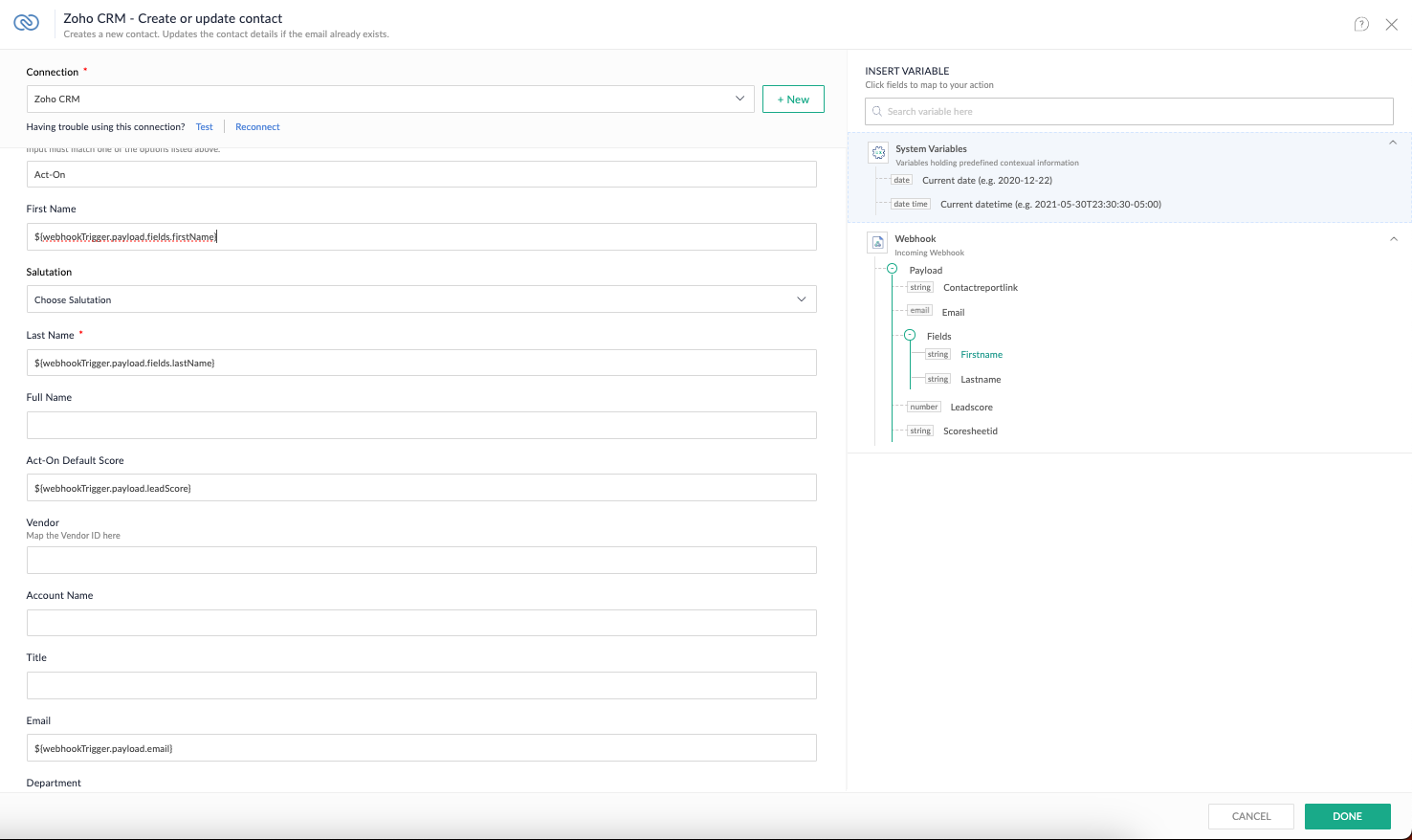The width and height of the screenshot is (1412, 840).
Task: Click the Act-On Default Score field
Action: click(422, 488)
